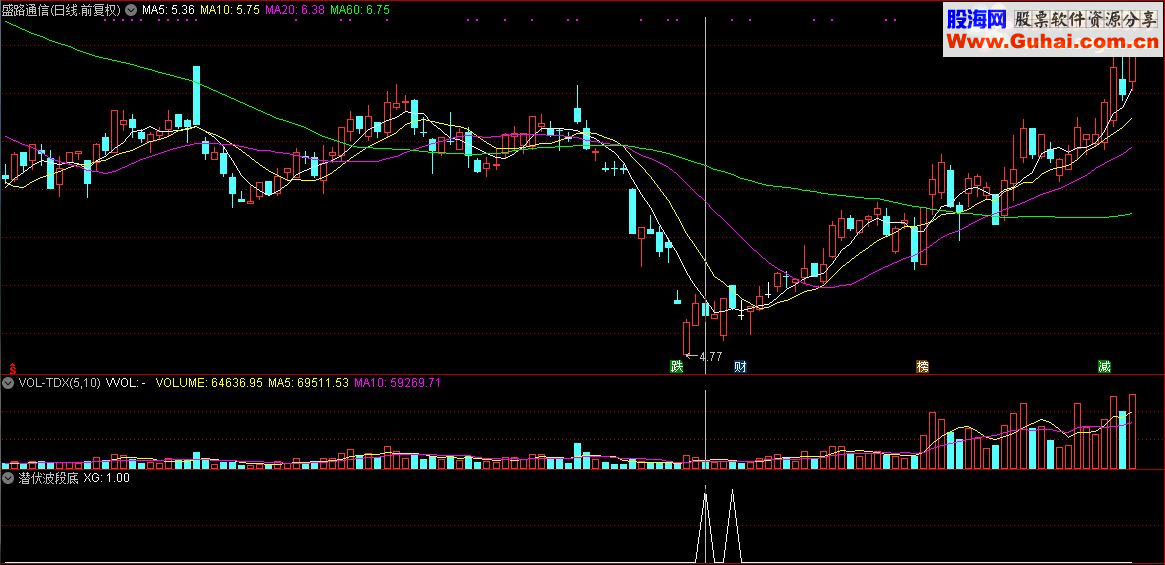Click the XG: 1.00 signal value
Screen dimensions: 1165x565
point(106,478)
